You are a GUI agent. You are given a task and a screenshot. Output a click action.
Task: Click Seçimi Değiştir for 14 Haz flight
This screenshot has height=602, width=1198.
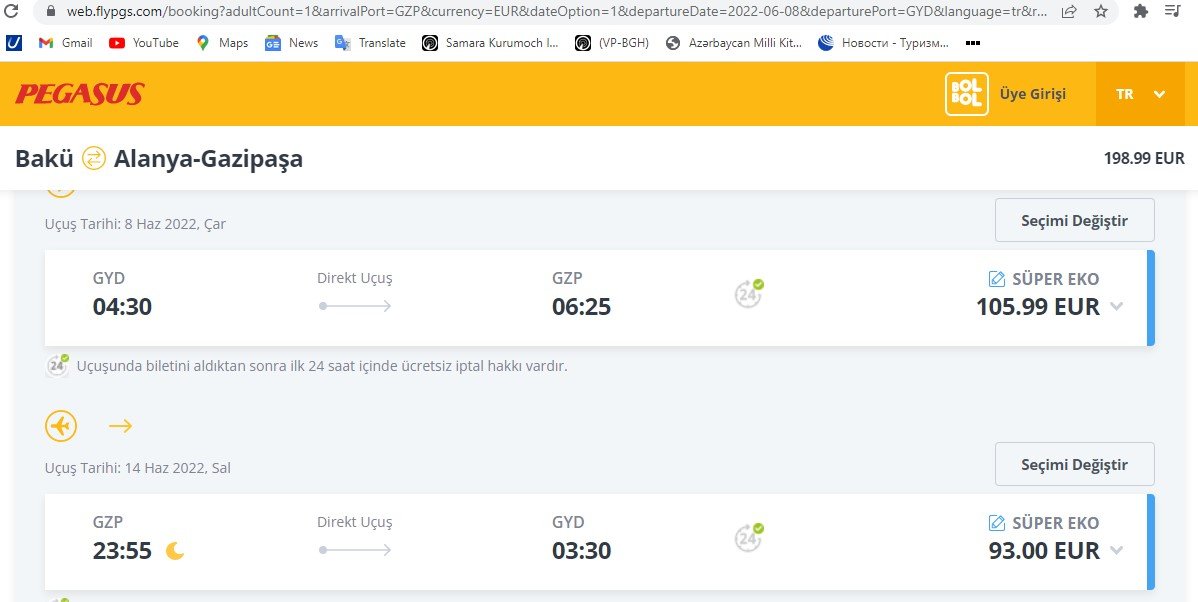(1074, 464)
